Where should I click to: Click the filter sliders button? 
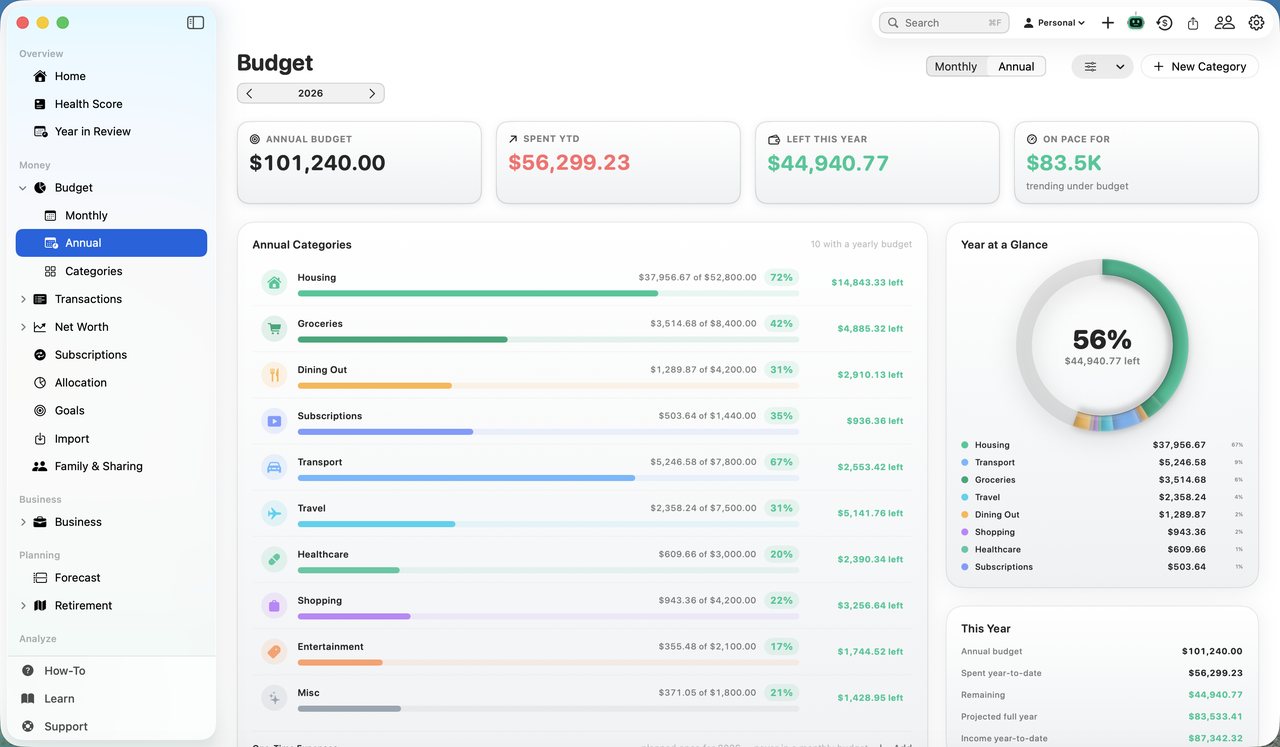(x=1090, y=66)
